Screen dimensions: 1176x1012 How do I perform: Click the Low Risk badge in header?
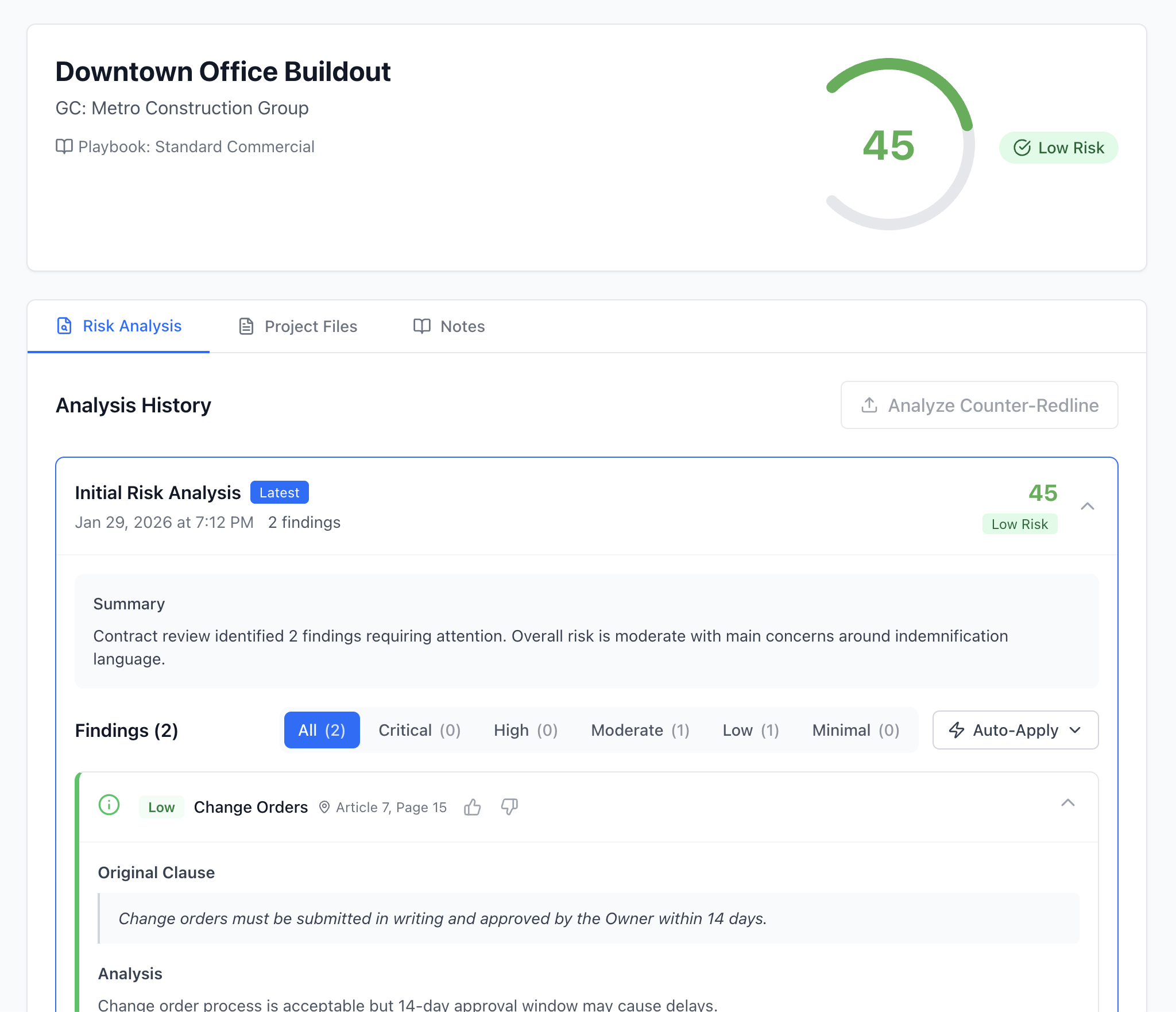pos(1058,148)
